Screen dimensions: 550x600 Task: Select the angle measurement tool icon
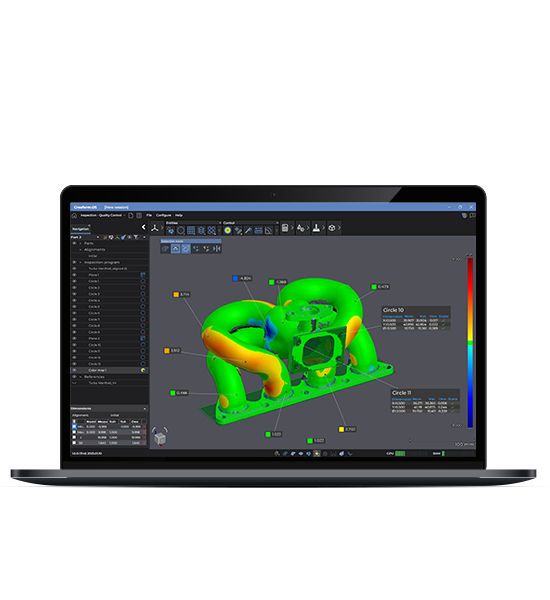point(269,230)
